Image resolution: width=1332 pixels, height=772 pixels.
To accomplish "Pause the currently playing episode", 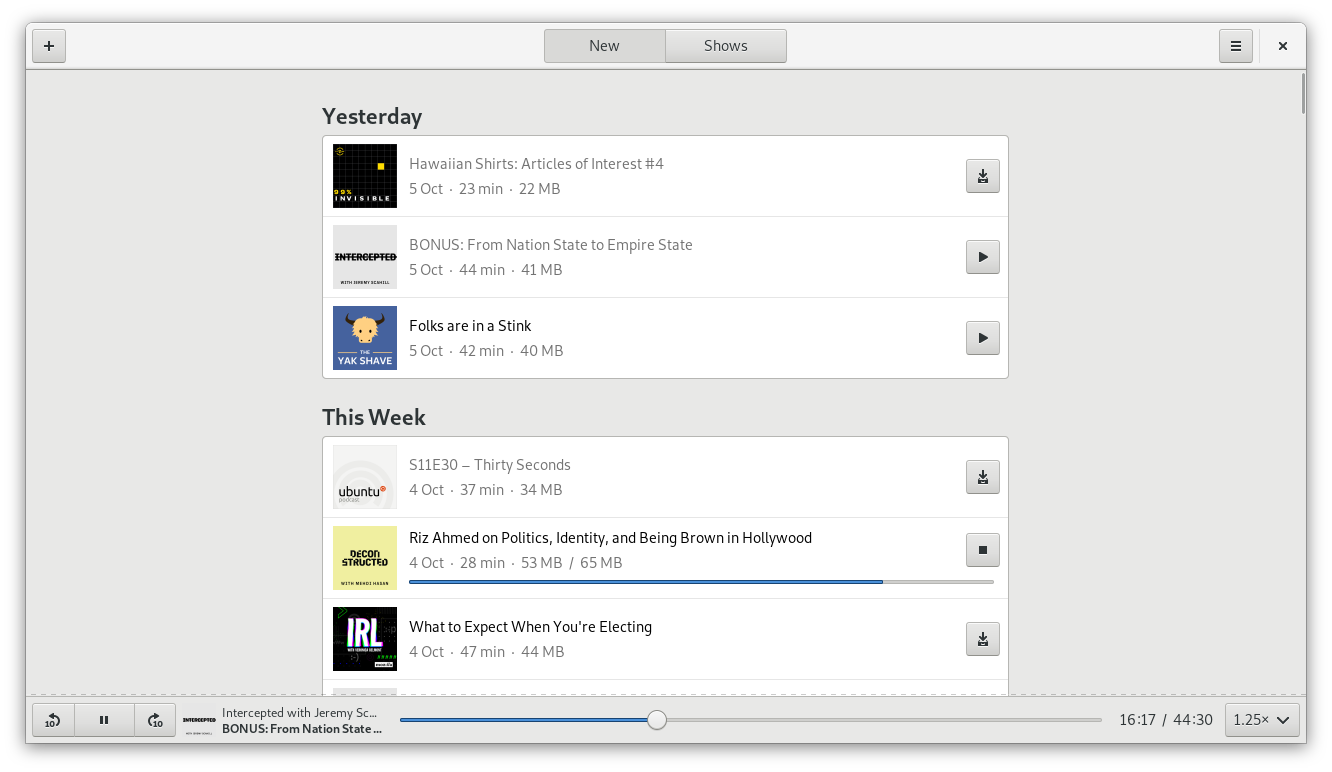I will 104,720.
